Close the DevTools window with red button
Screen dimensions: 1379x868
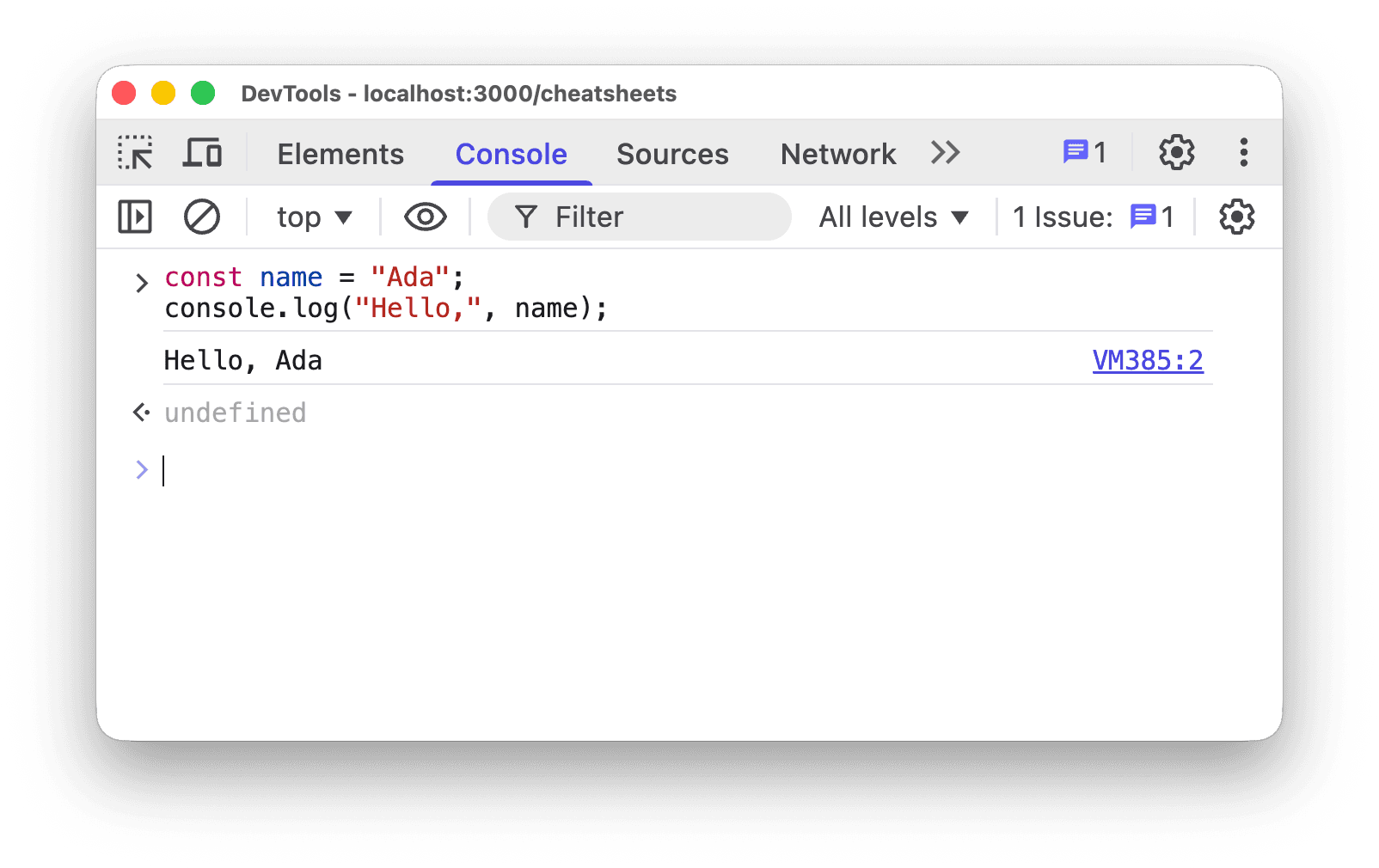coord(124,93)
